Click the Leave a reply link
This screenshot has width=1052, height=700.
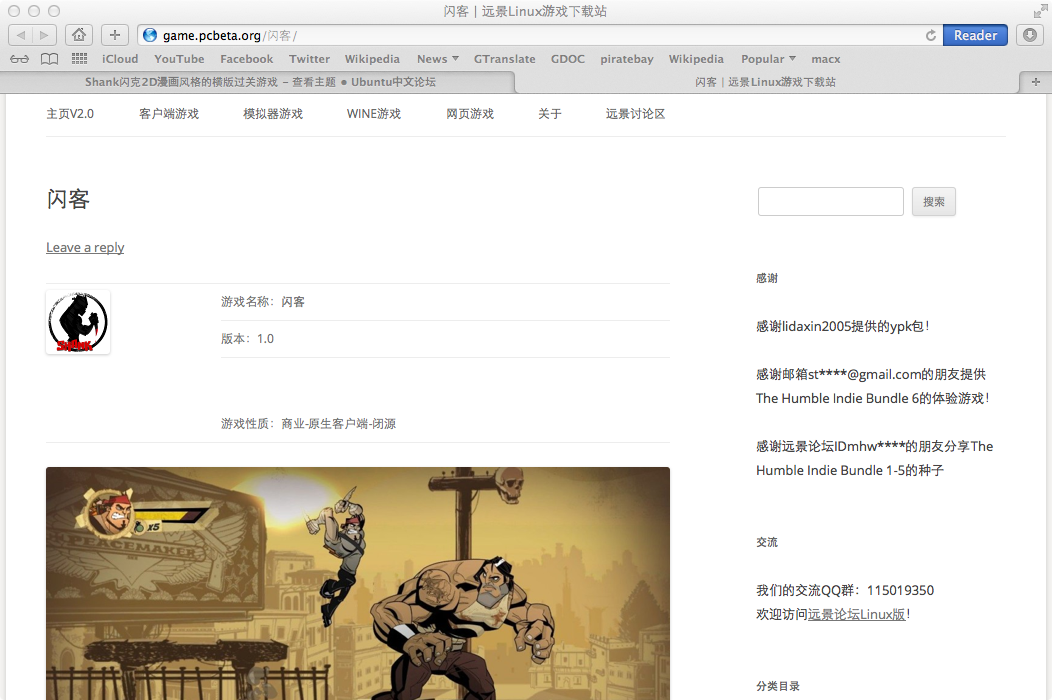point(85,248)
